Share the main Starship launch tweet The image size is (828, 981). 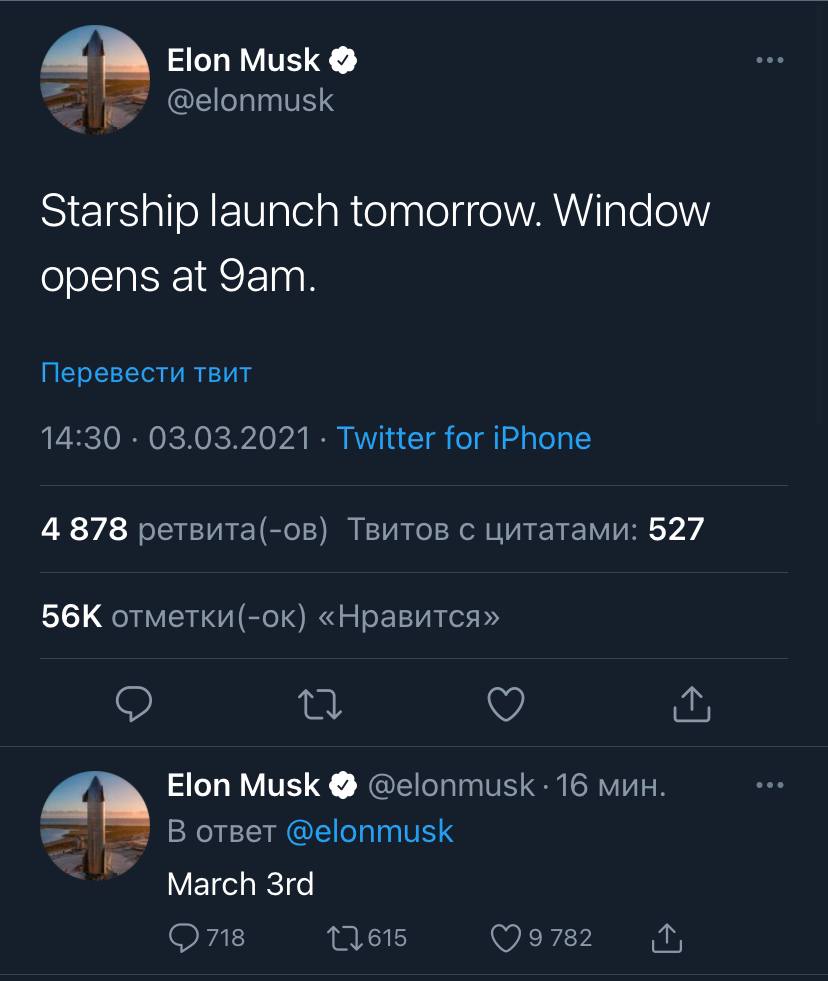coord(691,704)
